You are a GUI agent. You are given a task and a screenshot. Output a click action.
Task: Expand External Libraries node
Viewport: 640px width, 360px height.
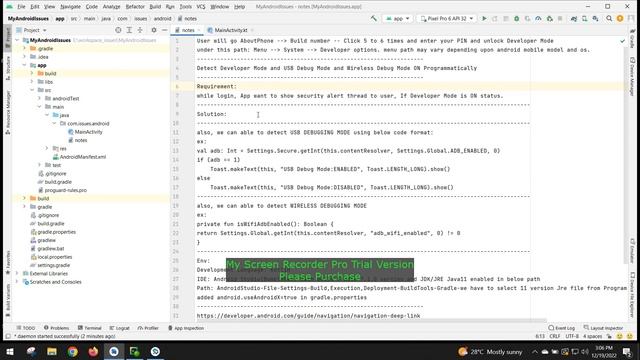pyautogui.click(x=17, y=273)
